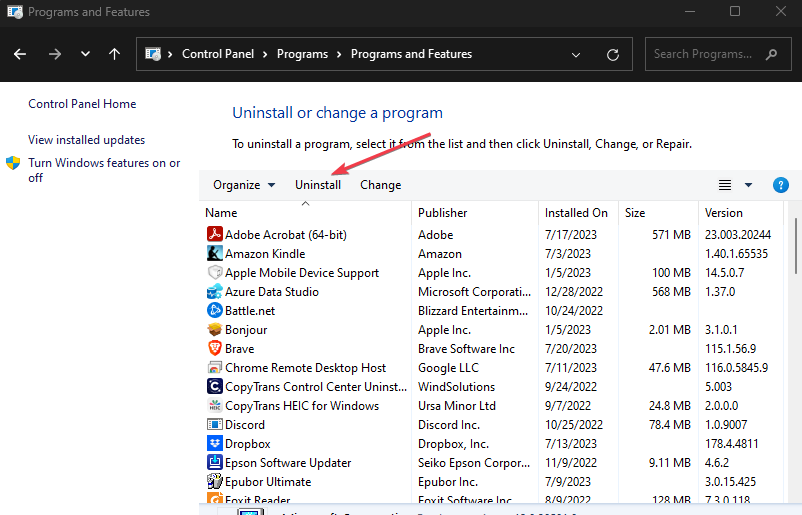This screenshot has width=802, height=515.
Task: Select the Discord program icon
Action: click(214, 424)
